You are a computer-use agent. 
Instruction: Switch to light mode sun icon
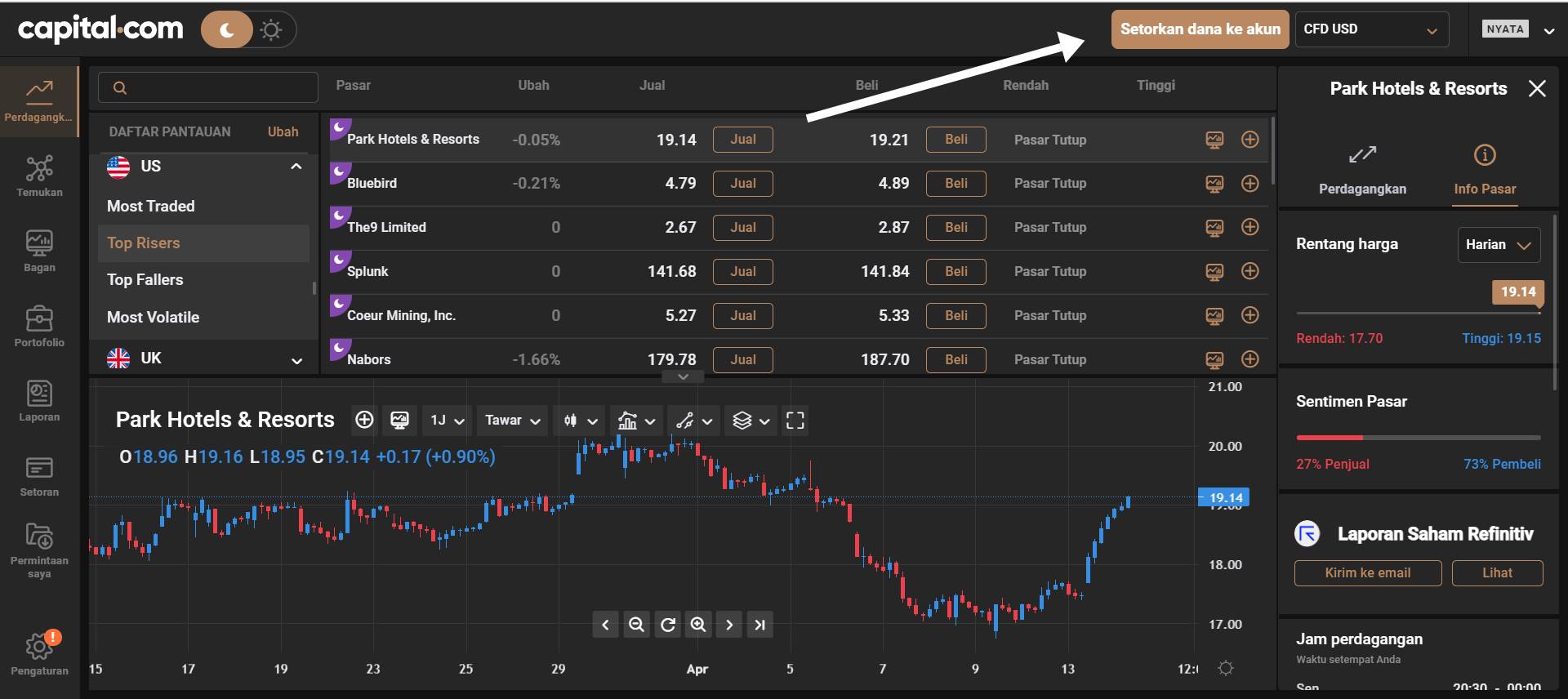(x=271, y=30)
